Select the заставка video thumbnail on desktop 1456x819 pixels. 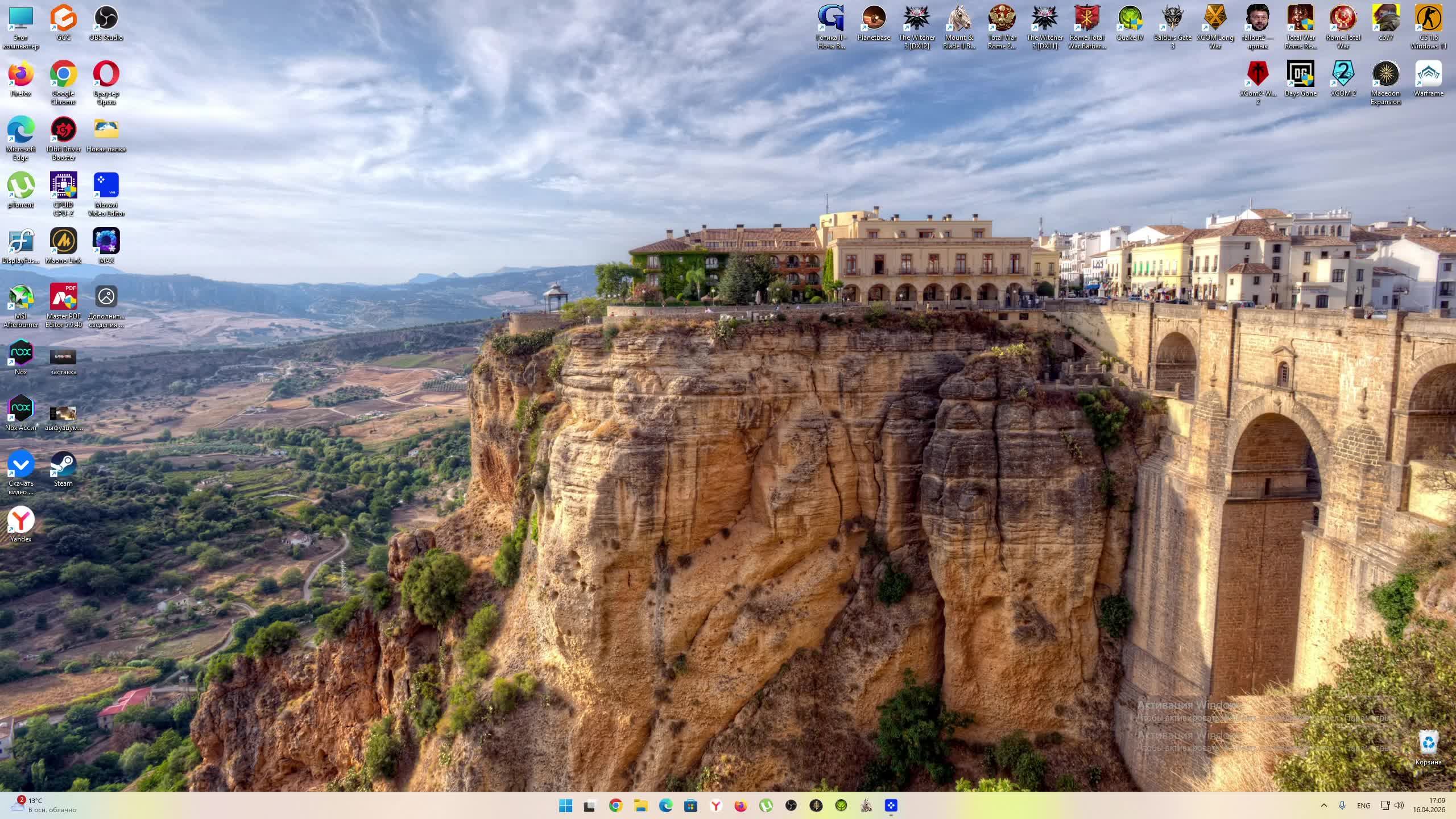(63, 357)
